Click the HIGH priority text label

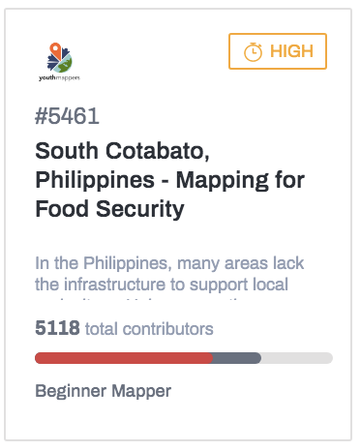292,51
